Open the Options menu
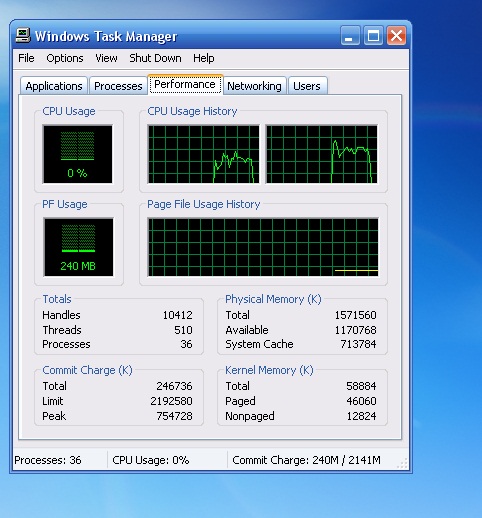The image size is (482, 518). [65, 58]
